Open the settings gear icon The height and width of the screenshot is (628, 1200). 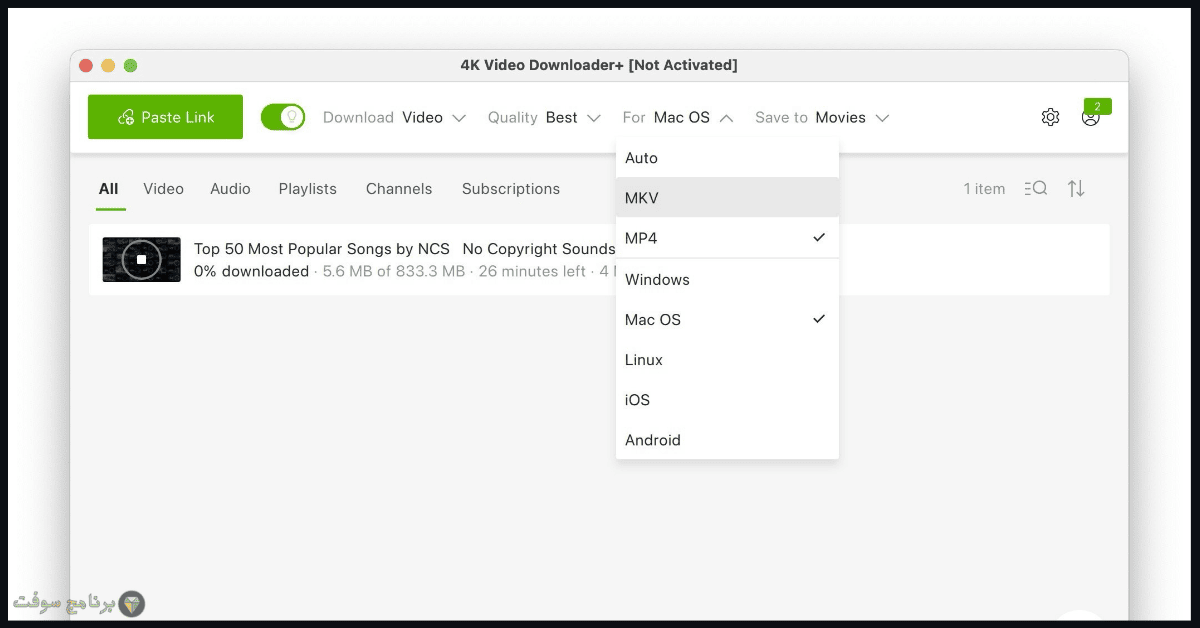point(1050,117)
